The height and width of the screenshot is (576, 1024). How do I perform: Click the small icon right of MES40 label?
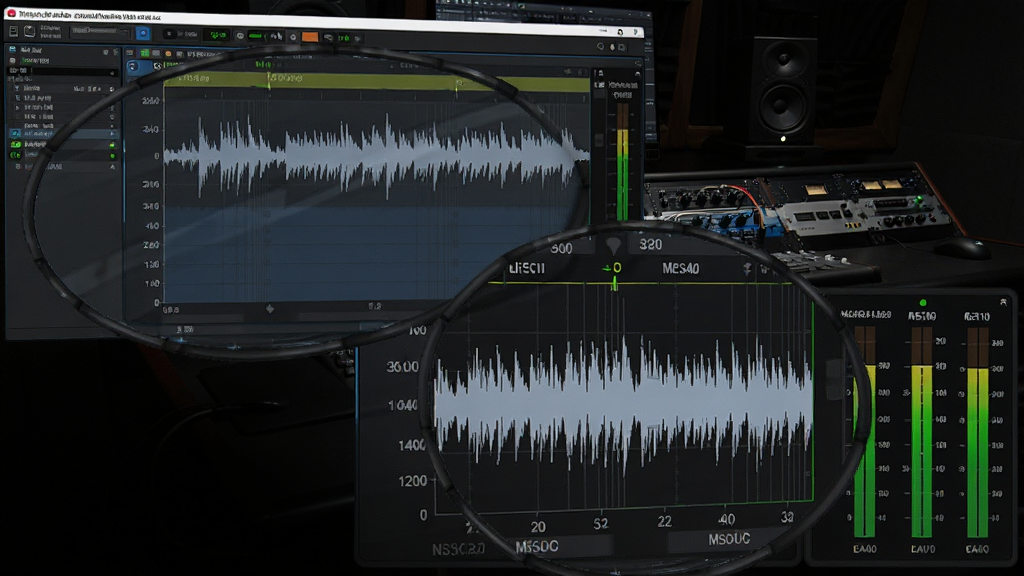coord(747,269)
